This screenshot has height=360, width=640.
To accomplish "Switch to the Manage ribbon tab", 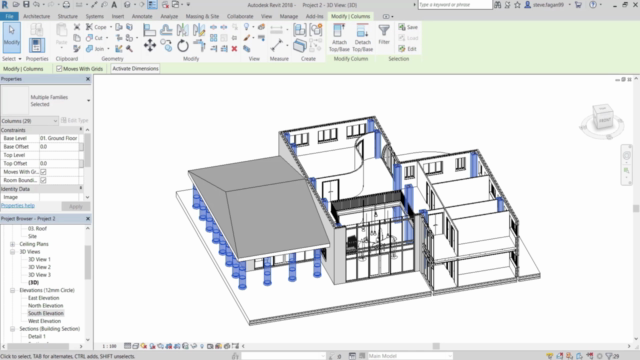I will click(289, 16).
